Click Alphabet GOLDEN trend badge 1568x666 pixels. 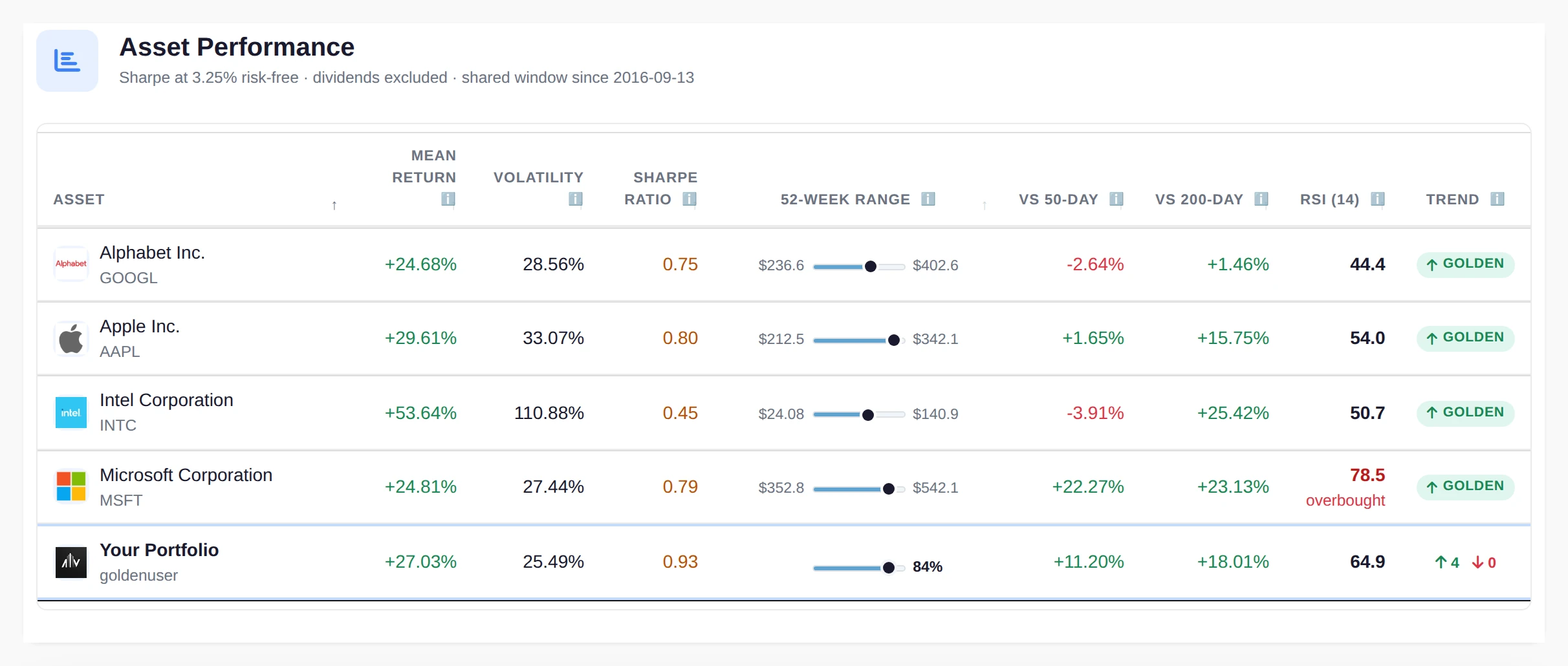coord(1465,264)
